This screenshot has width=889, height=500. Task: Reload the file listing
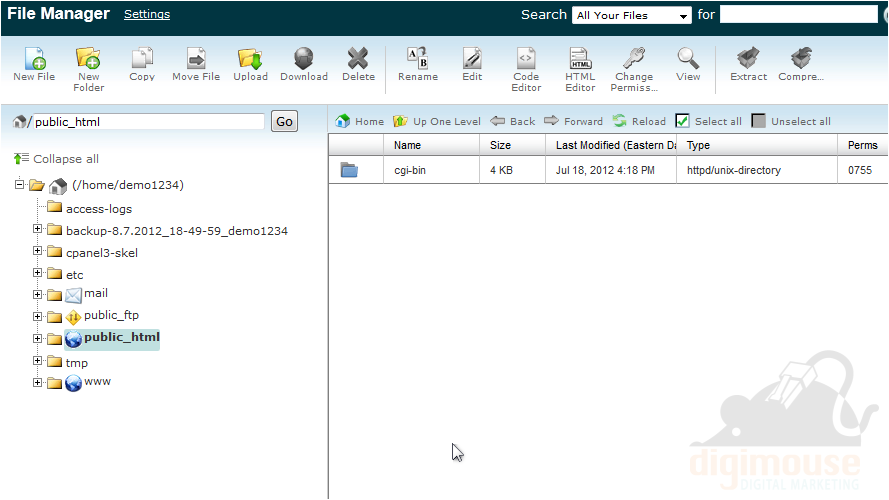point(639,121)
